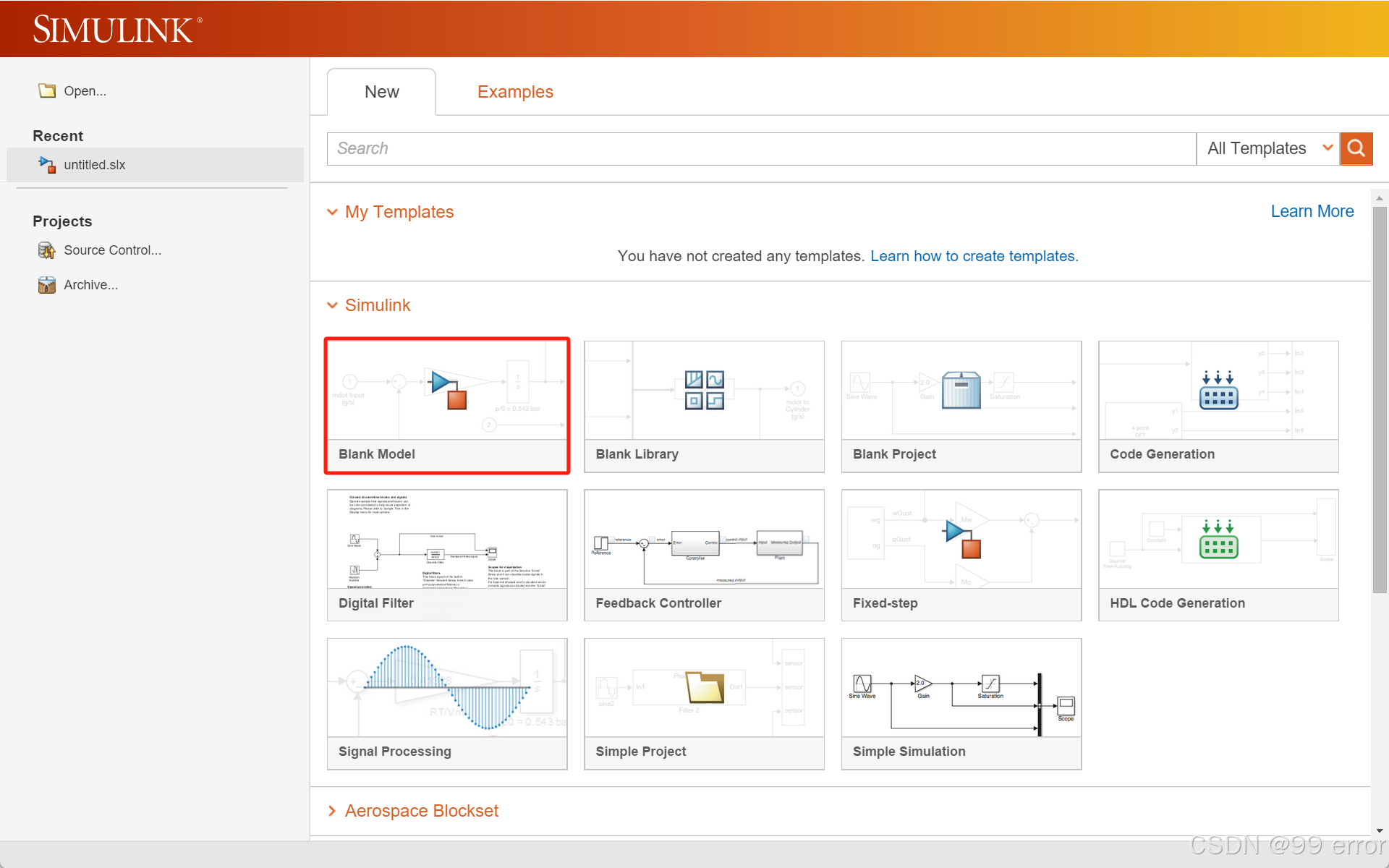This screenshot has width=1389, height=868.
Task: Expand the Aerospace Blockset section
Action: 333,811
